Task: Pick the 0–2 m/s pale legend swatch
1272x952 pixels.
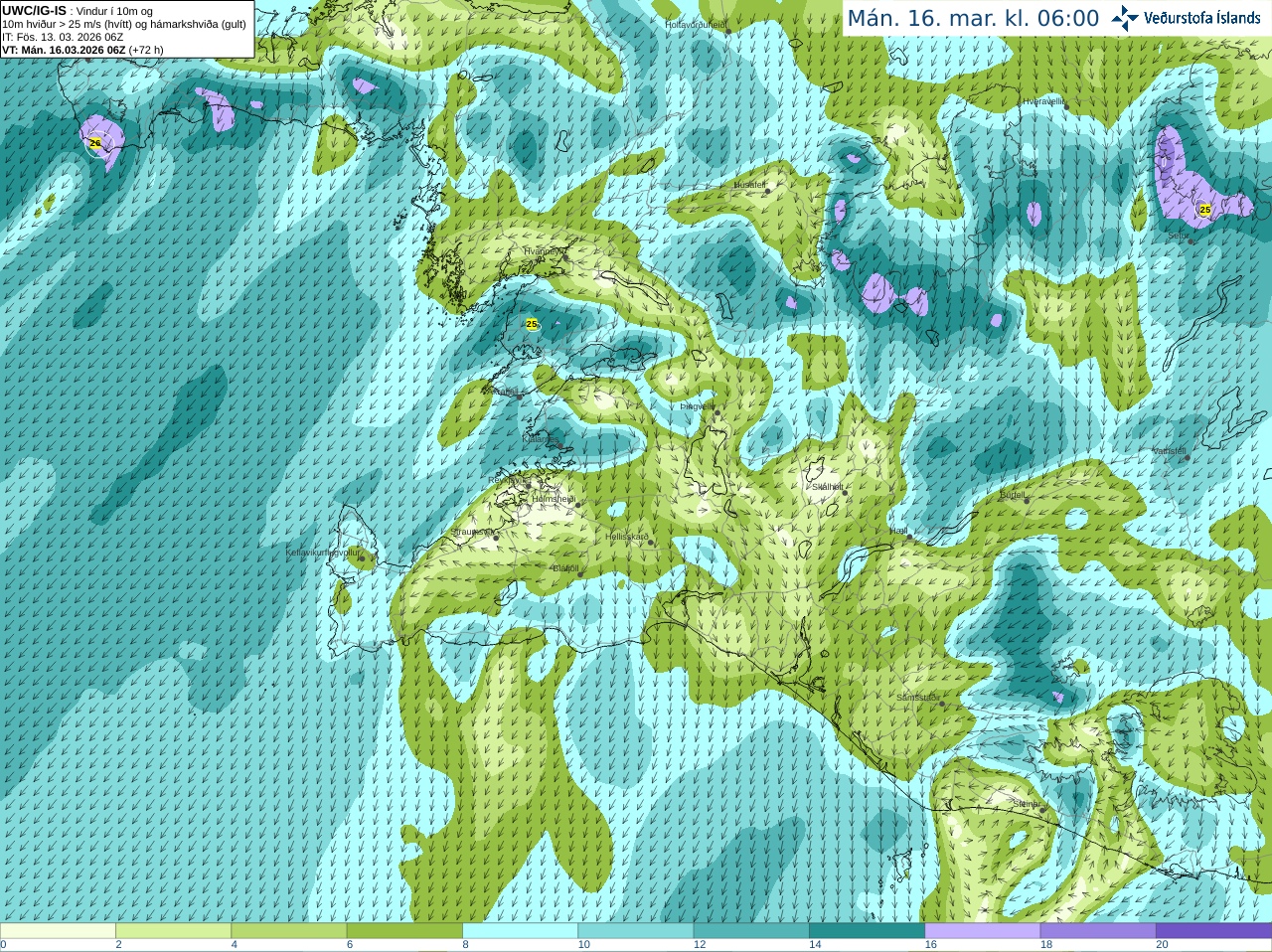Action: [x=58, y=931]
